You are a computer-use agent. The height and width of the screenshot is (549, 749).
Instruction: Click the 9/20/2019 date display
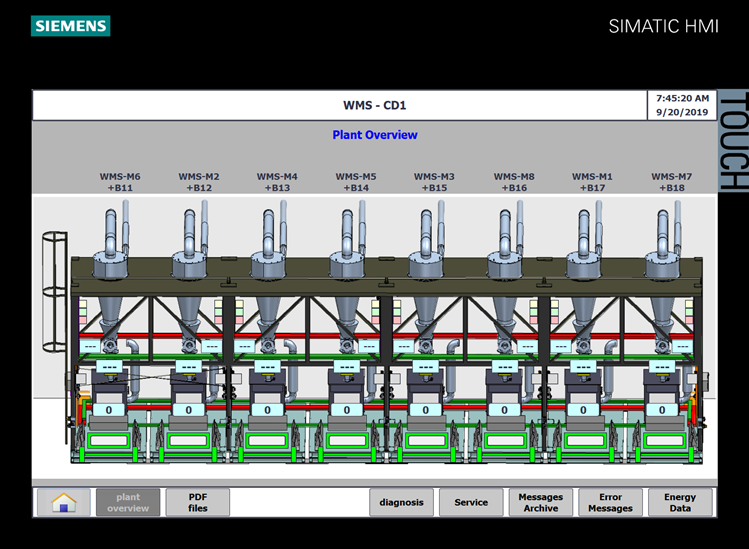tap(682, 112)
